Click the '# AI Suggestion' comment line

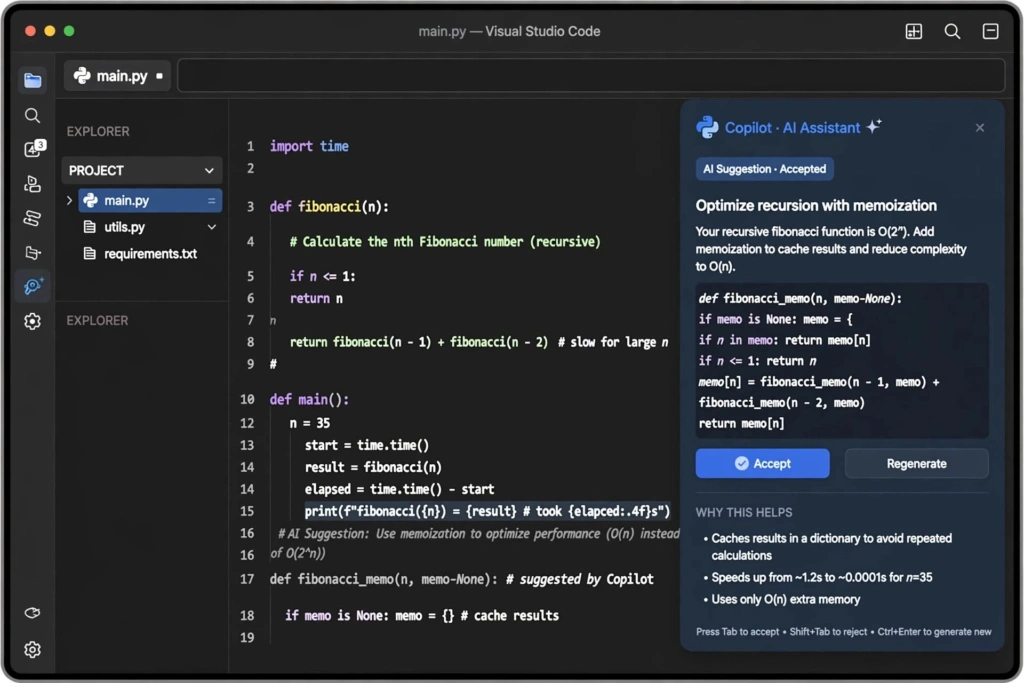coord(479,534)
